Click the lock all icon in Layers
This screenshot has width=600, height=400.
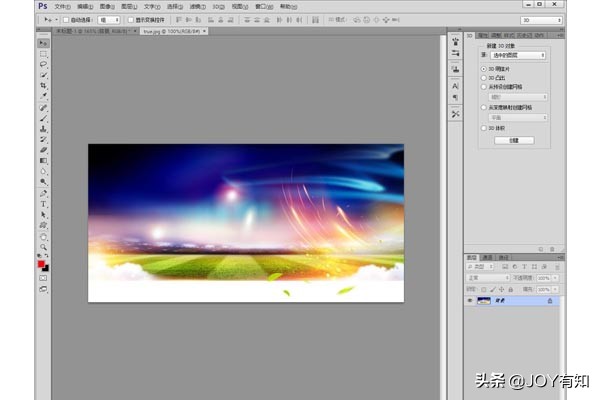pos(510,289)
